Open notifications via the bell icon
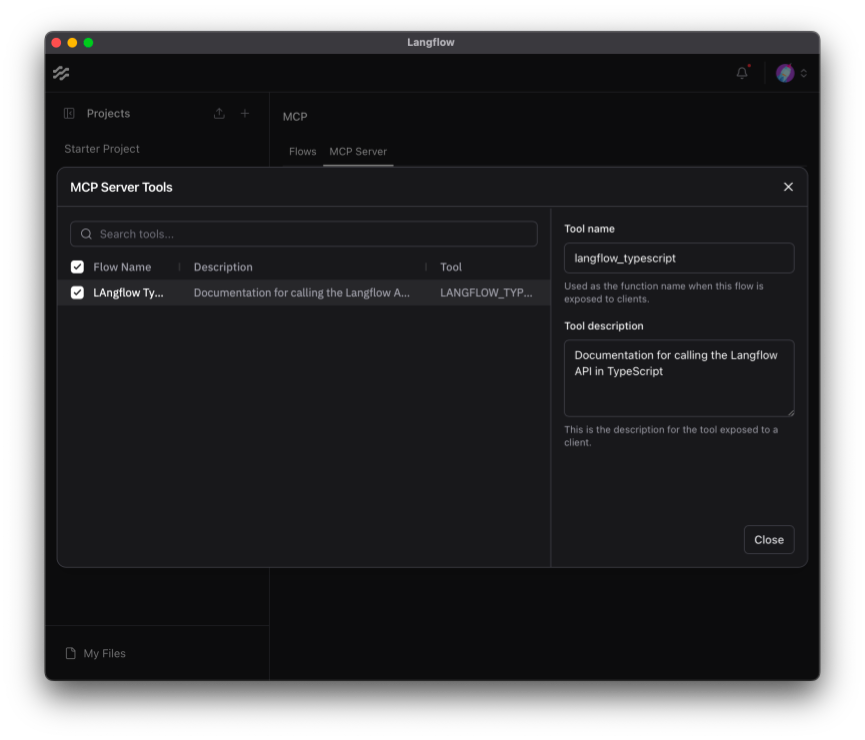This screenshot has height=740, width=865. [741, 72]
